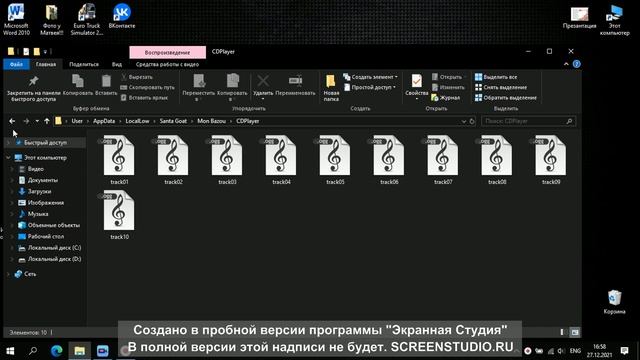Select the track10 audio file

[x=119, y=215]
